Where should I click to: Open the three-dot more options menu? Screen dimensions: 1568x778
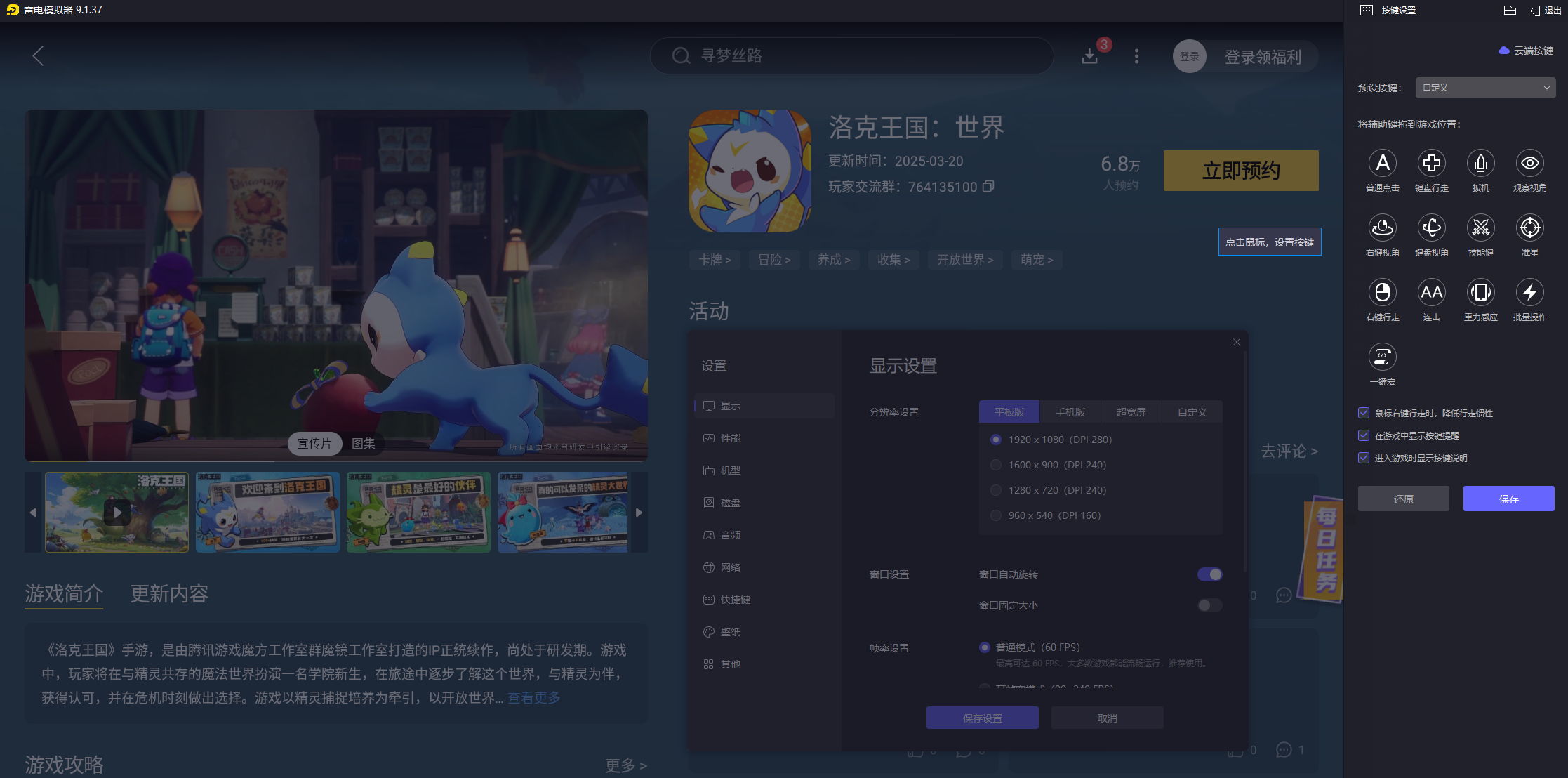click(1136, 56)
